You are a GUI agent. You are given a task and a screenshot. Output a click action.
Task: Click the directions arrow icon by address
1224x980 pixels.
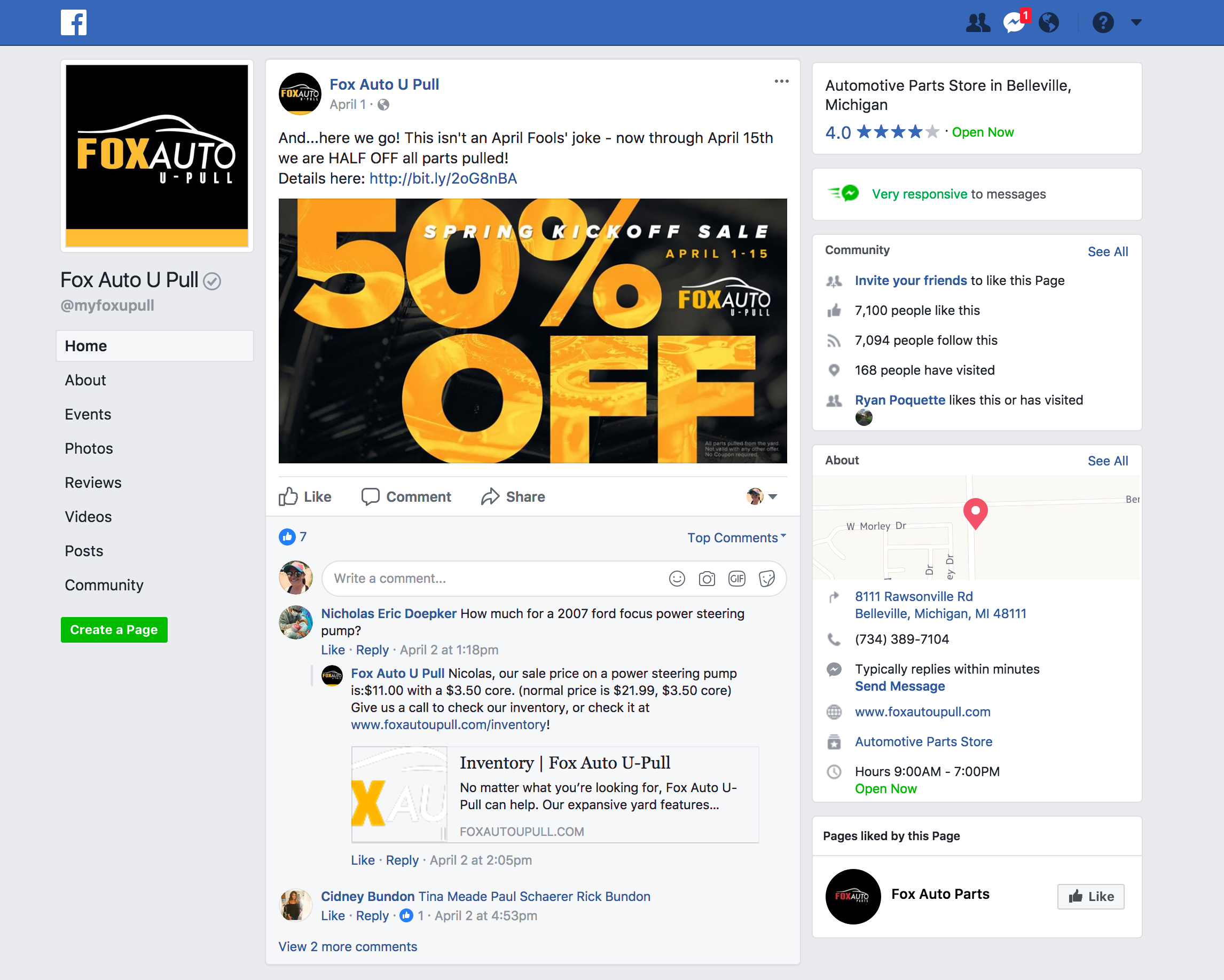click(x=834, y=597)
